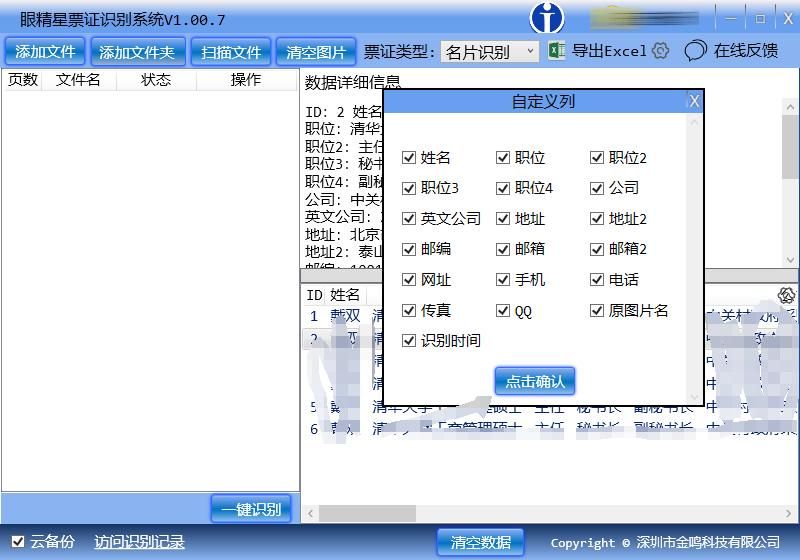Open the 票证类型 dropdown showing 名片识别
Screen dimensions: 800x560
[489, 52]
